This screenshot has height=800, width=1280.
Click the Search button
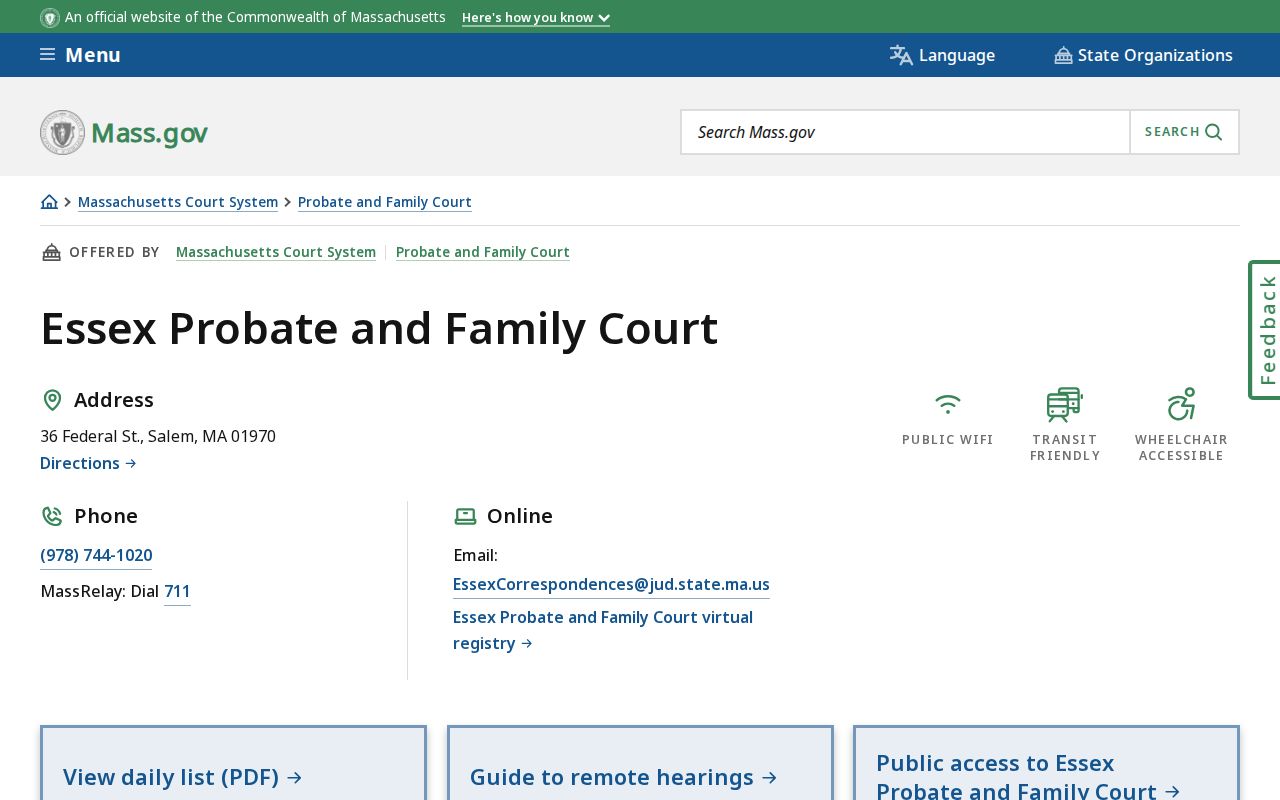click(x=1184, y=132)
